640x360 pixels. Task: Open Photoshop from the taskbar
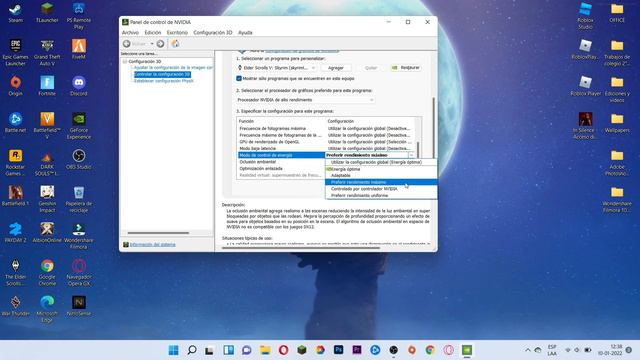338,350
